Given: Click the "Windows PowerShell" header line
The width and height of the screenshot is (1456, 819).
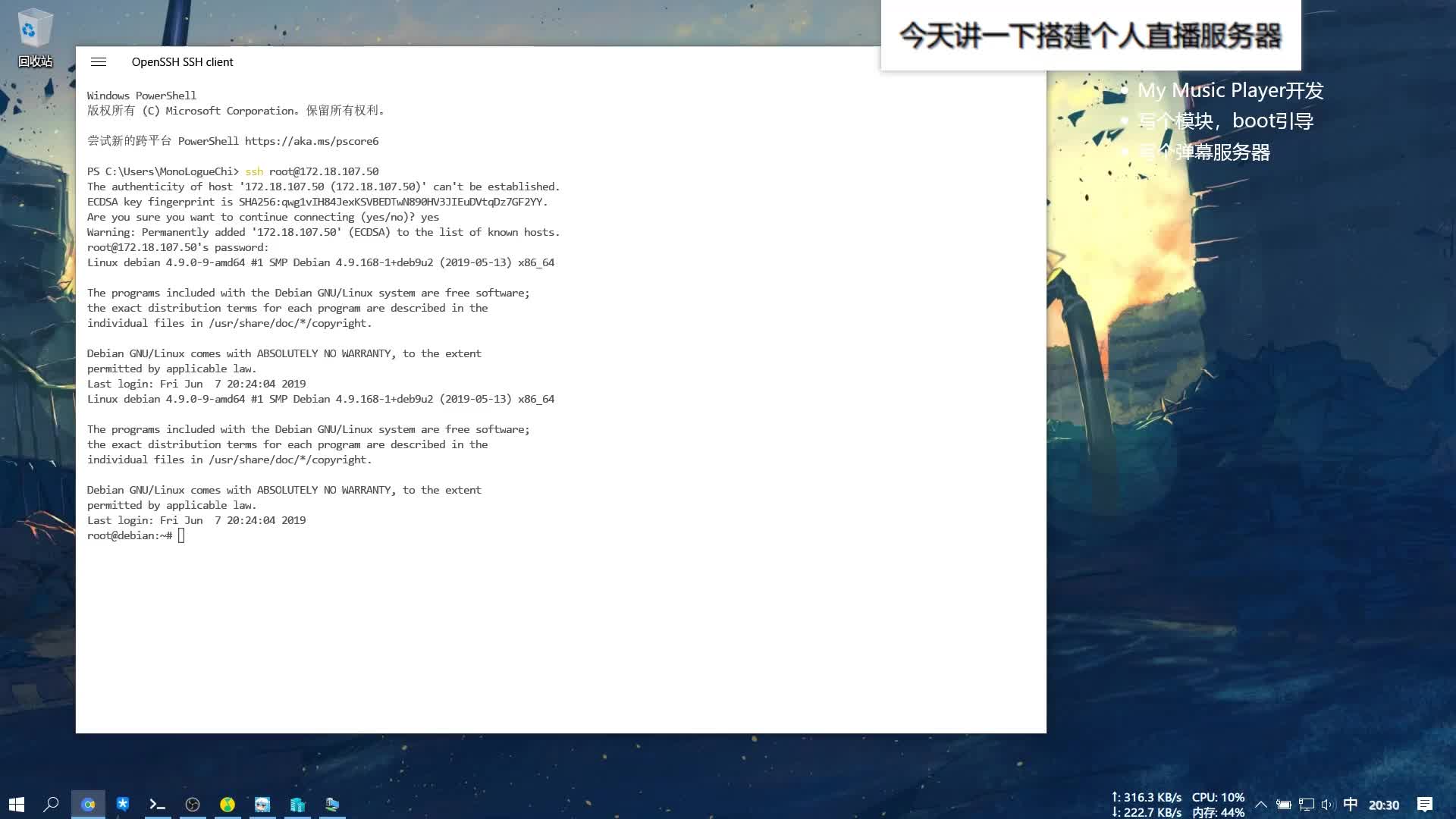Looking at the screenshot, I should [x=141, y=96].
